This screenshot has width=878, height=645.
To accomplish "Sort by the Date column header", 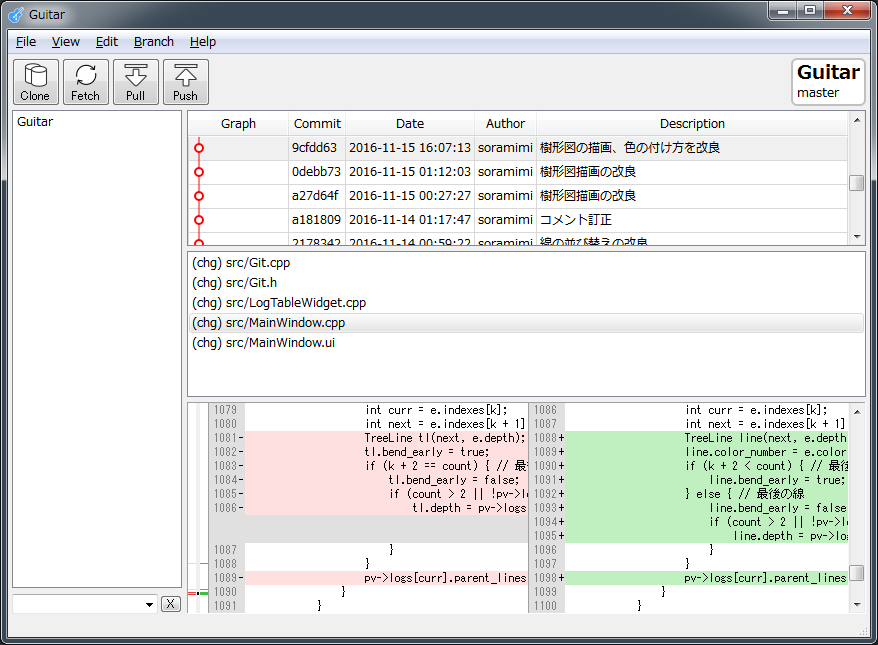I will [410, 124].
